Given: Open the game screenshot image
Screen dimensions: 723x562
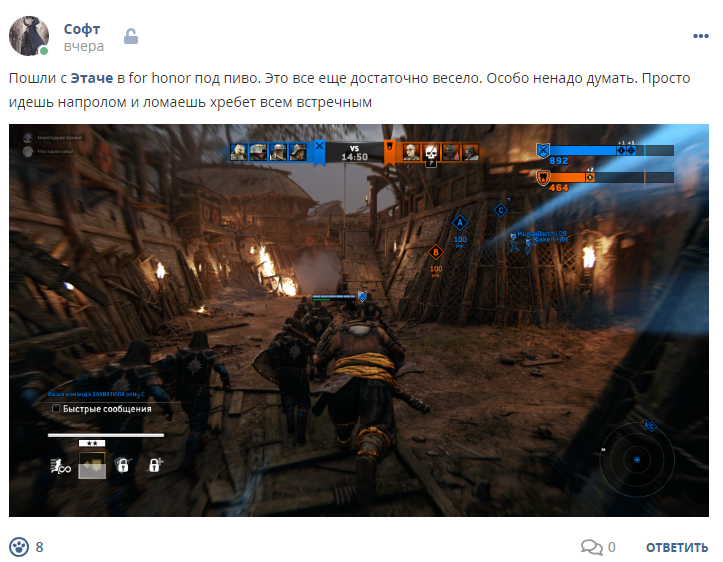Looking at the screenshot, I should [x=359, y=320].
